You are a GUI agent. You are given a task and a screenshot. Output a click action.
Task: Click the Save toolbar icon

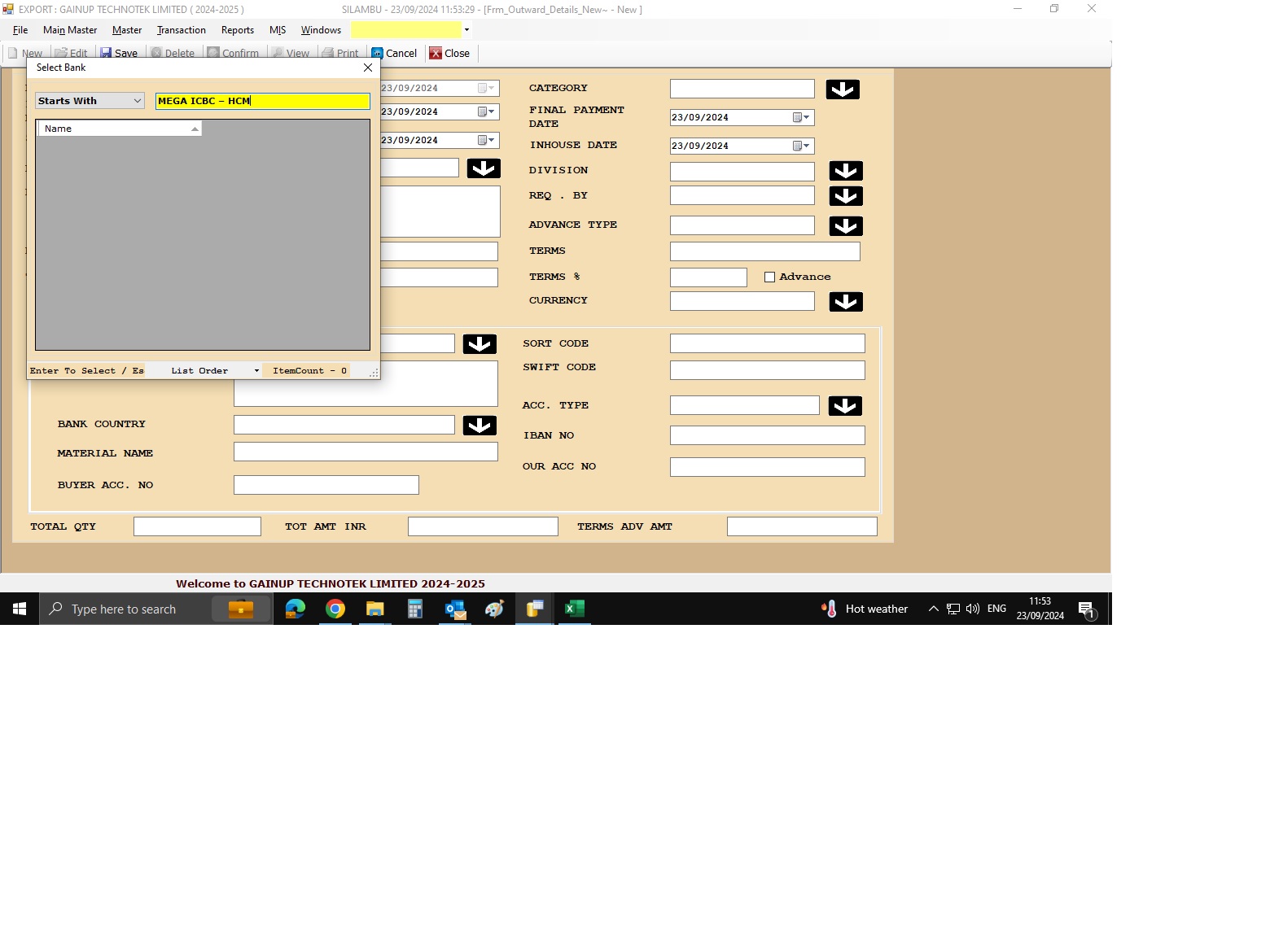tap(107, 54)
